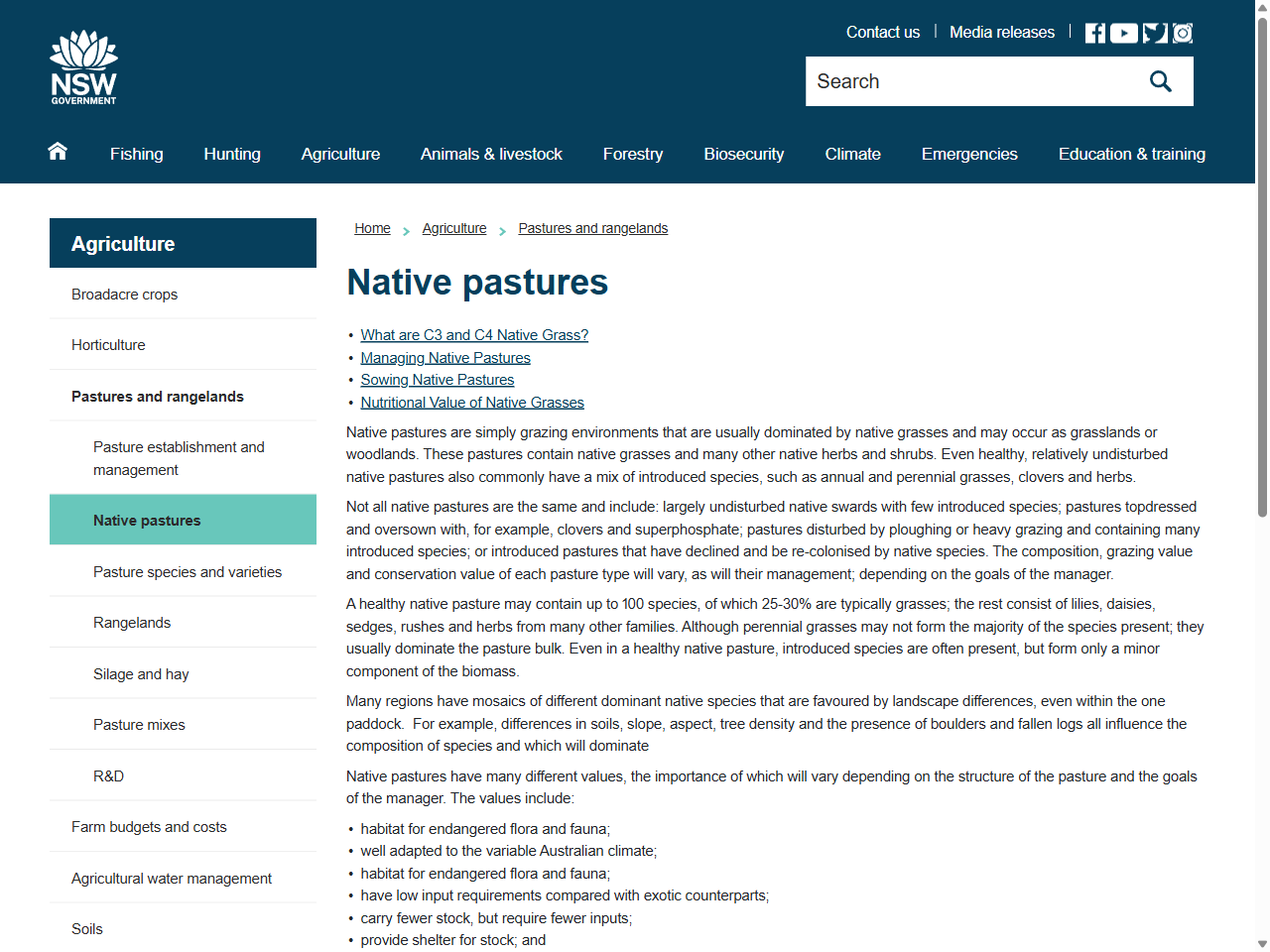Viewport: 1270px width, 952px height.
Task: Expand the Rangelands sidebar entry
Action: point(132,622)
